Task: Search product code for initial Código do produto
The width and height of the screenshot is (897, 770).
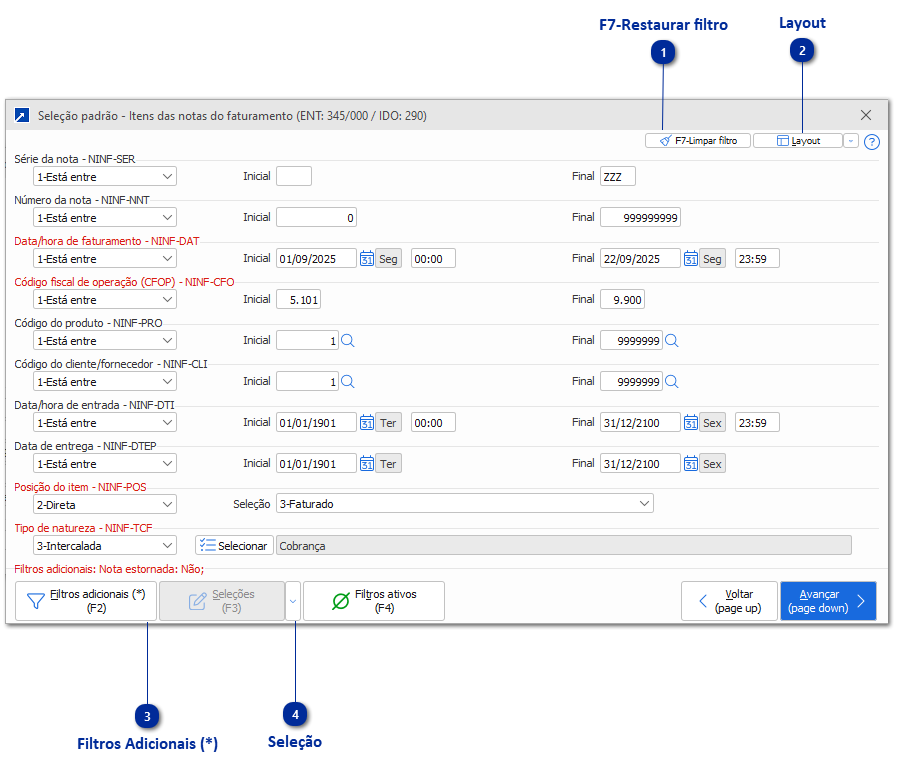Action: [x=348, y=340]
